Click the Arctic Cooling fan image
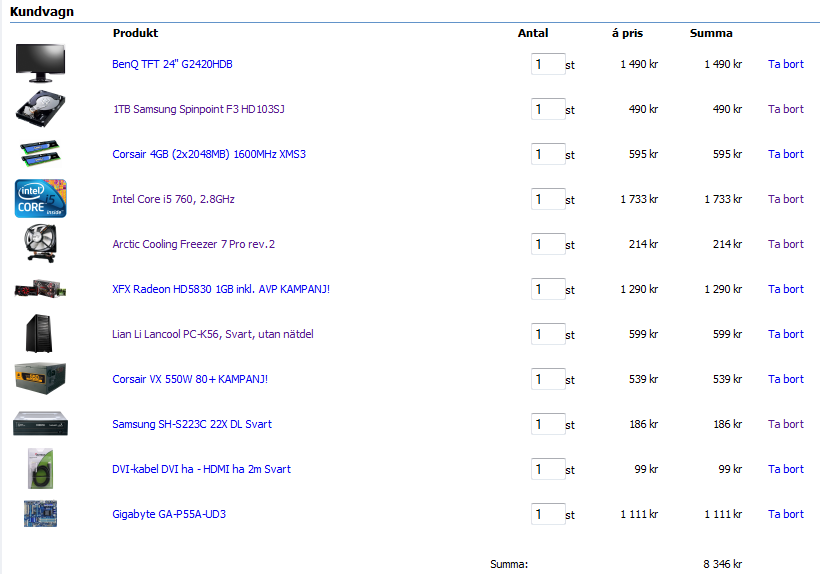 click(x=40, y=243)
